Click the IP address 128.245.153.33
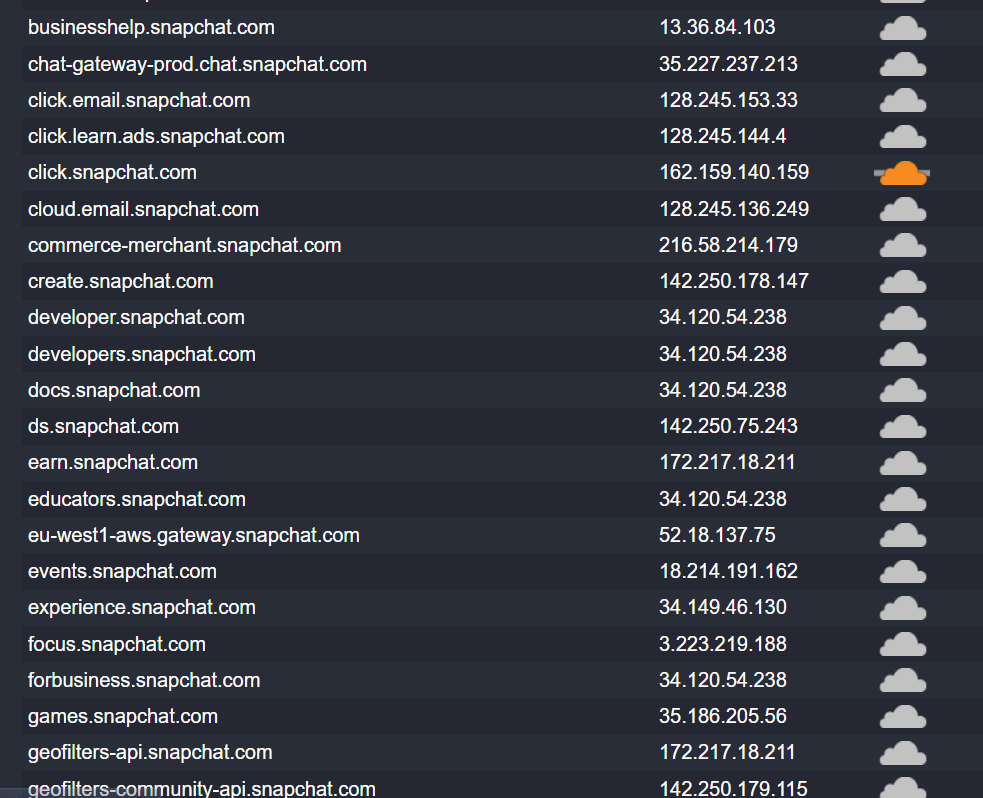Screen dimensions: 983x798 pos(728,100)
